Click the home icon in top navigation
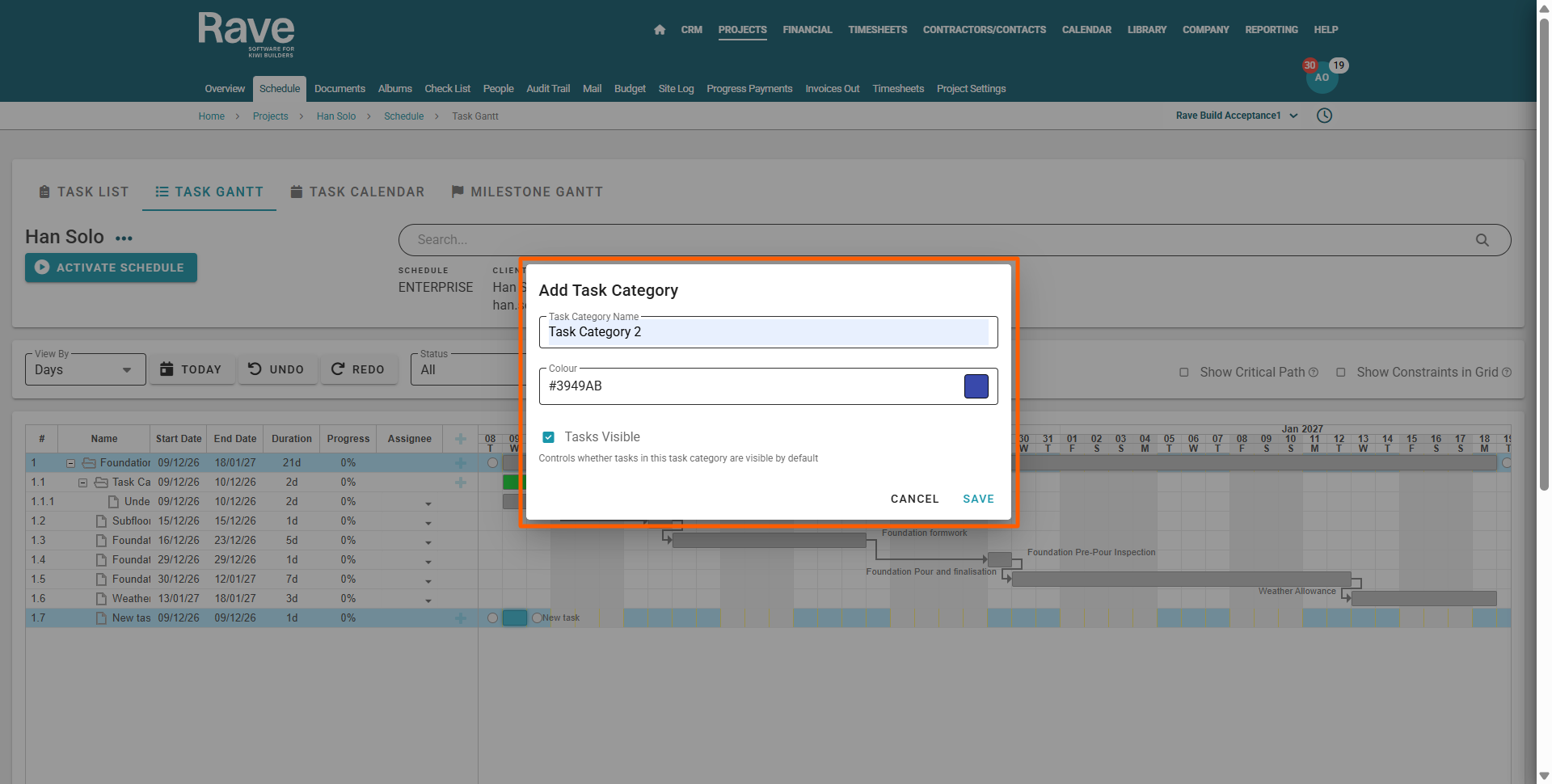Viewport: 1552px width, 784px height. point(660,30)
